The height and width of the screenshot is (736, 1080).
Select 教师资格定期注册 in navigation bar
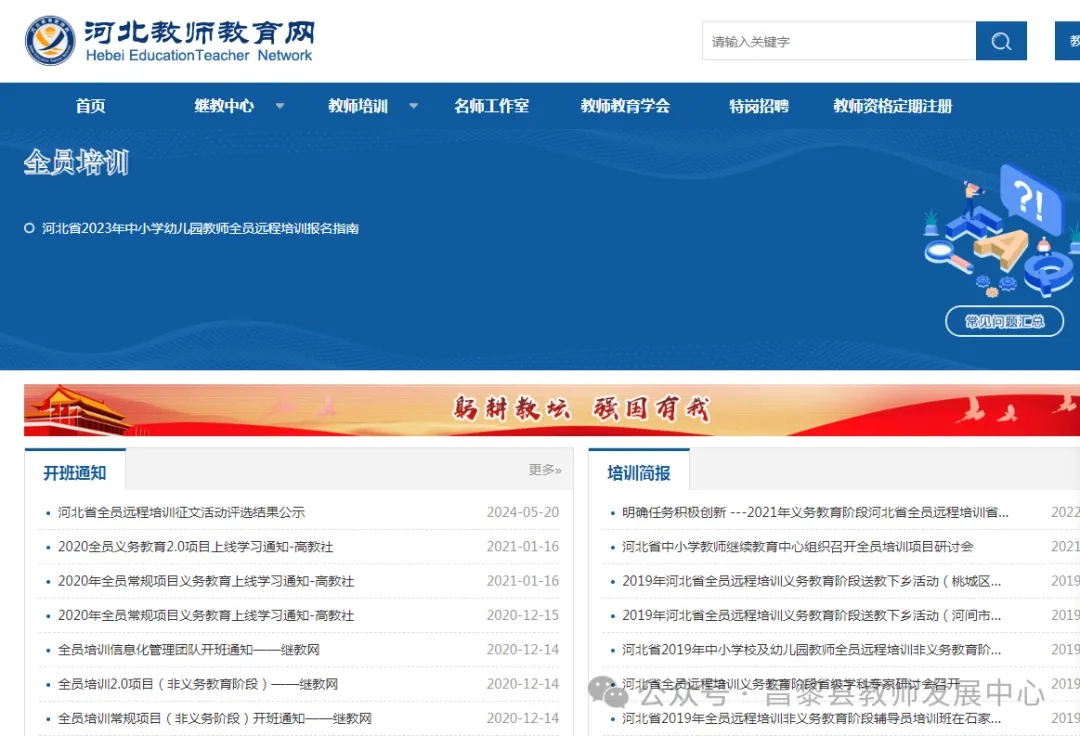[x=892, y=106]
